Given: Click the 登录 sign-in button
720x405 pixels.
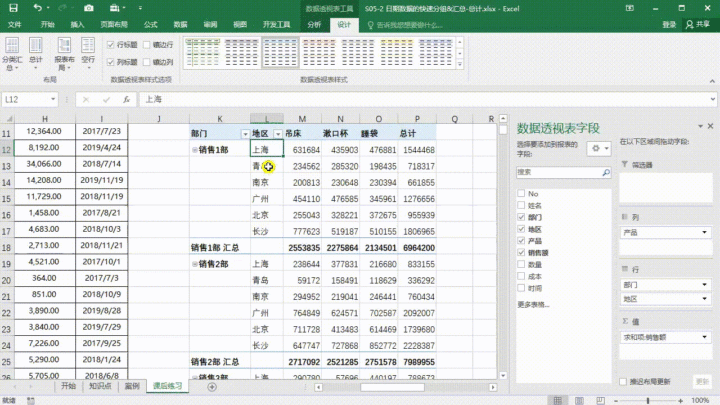Looking at the screenshot, I should (x=669, y=24).
